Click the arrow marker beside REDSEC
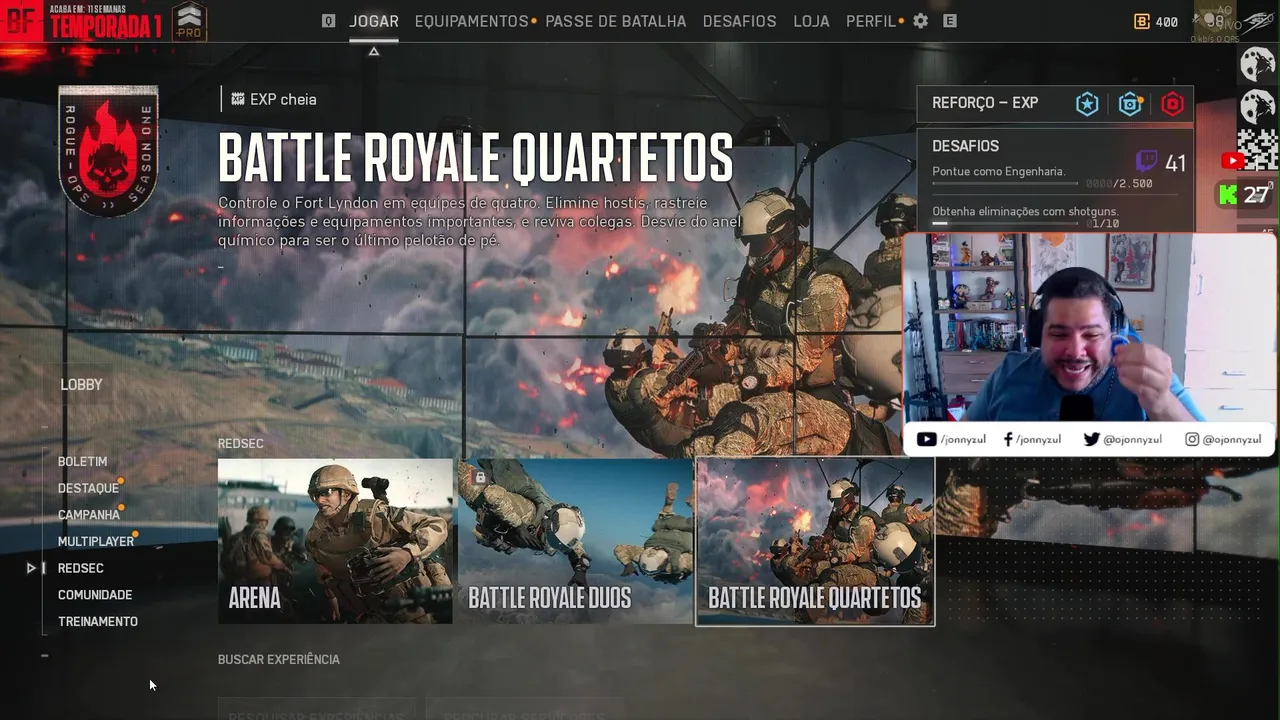Viewport: 1280px width, 720px height. click(x=31, y=568)
